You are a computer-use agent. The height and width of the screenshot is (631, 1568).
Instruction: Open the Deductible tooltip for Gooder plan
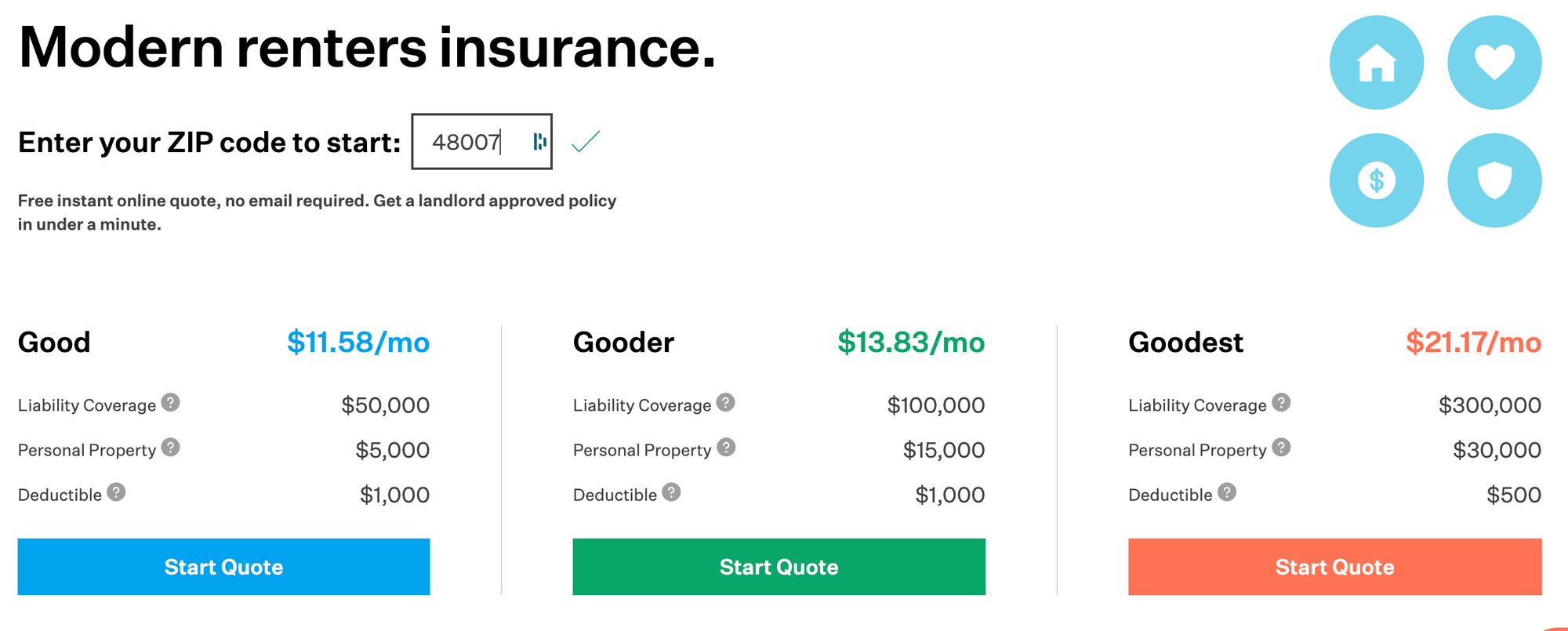(x=670, y=491)
